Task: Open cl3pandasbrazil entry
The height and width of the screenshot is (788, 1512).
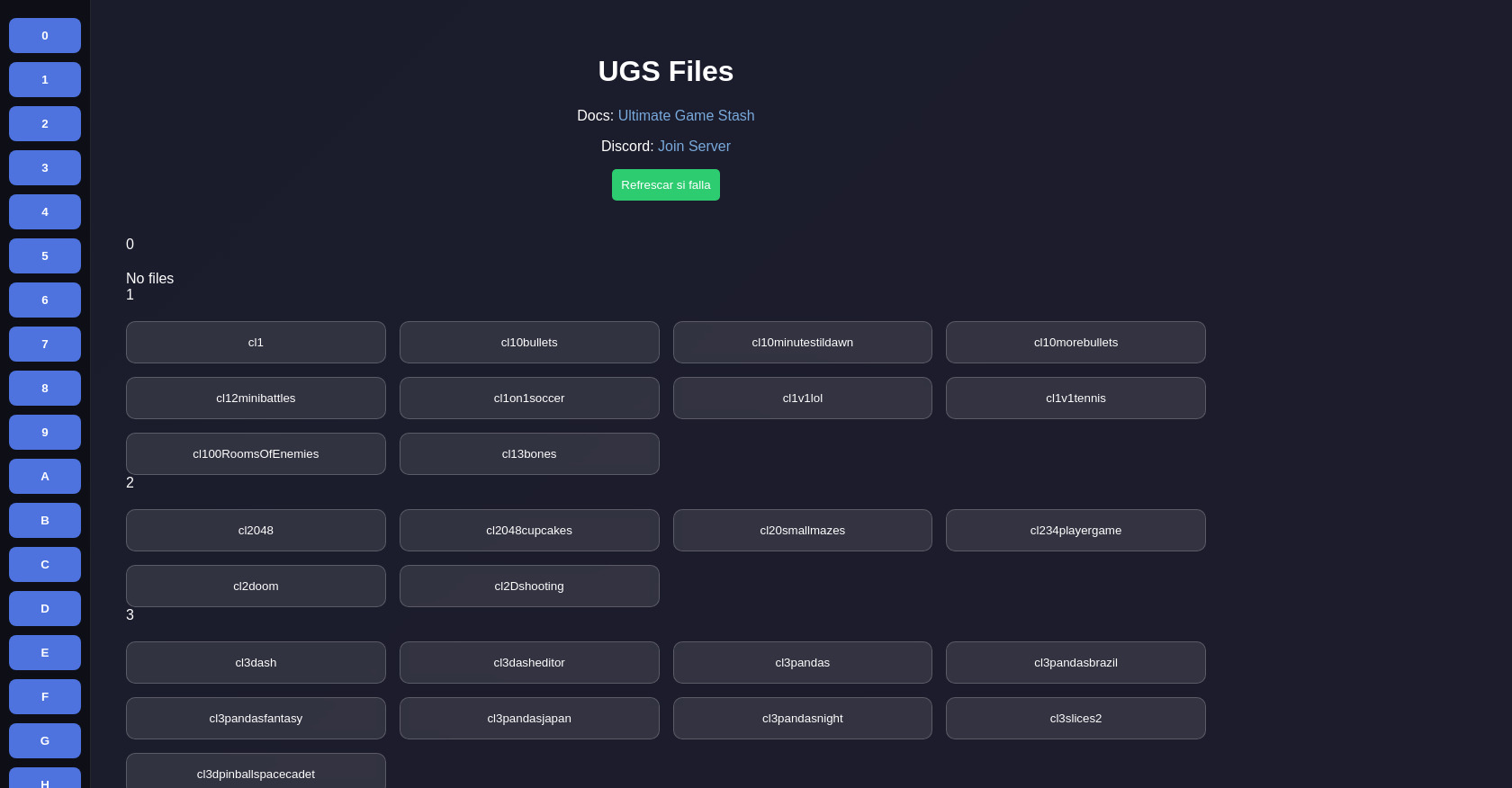Action: tap(1075, 663)
